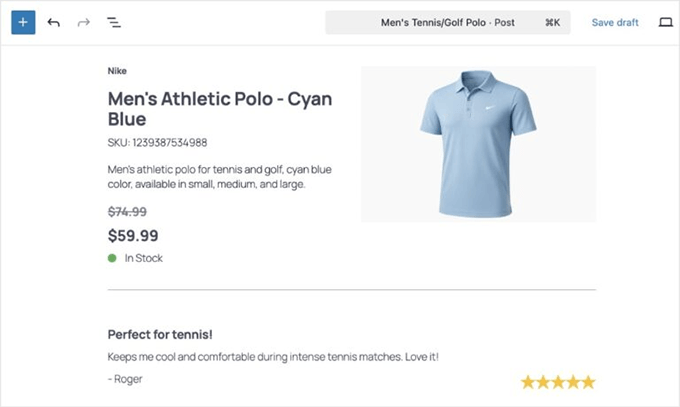Click the Undo arrow icon
Viewport: 680px width, 407px height.
pyautogui.click(x=54, y=22)
